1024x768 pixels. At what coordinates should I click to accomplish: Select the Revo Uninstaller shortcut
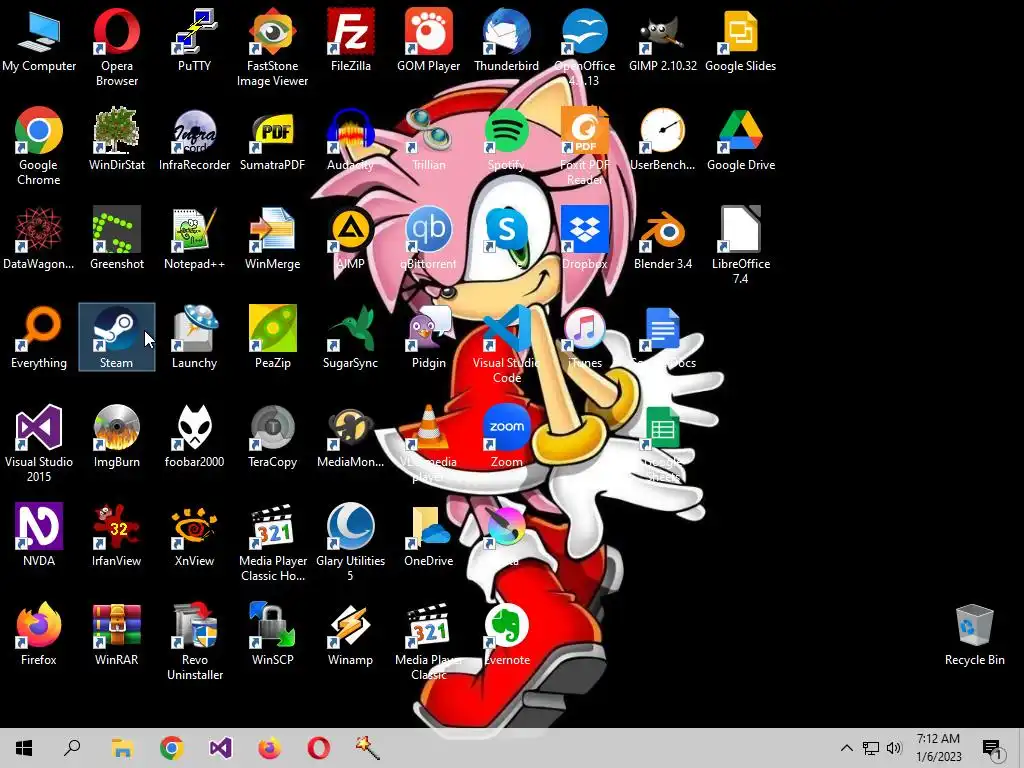(195, 626)
